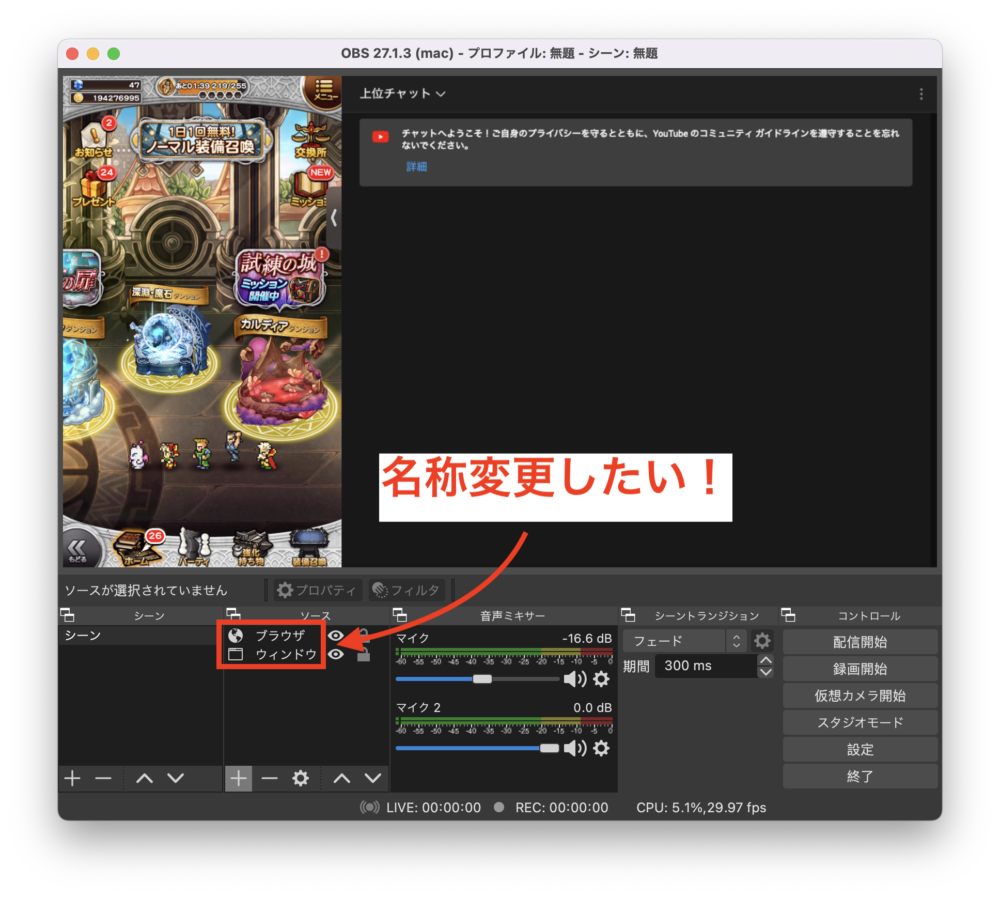Screen dimensions: 1000x897
Task: Decrease the transition duration with the down arrow
Action: pyautogui.click(x=766, y=672)
